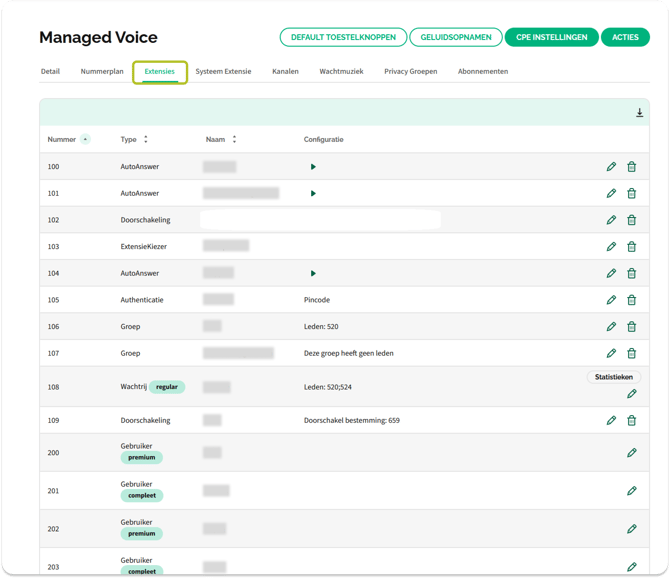Image resolution: width=670 pixels, height=578 pixels.
Task: Delete extension 101 using the trash icon
Action: tap(631, 193)
